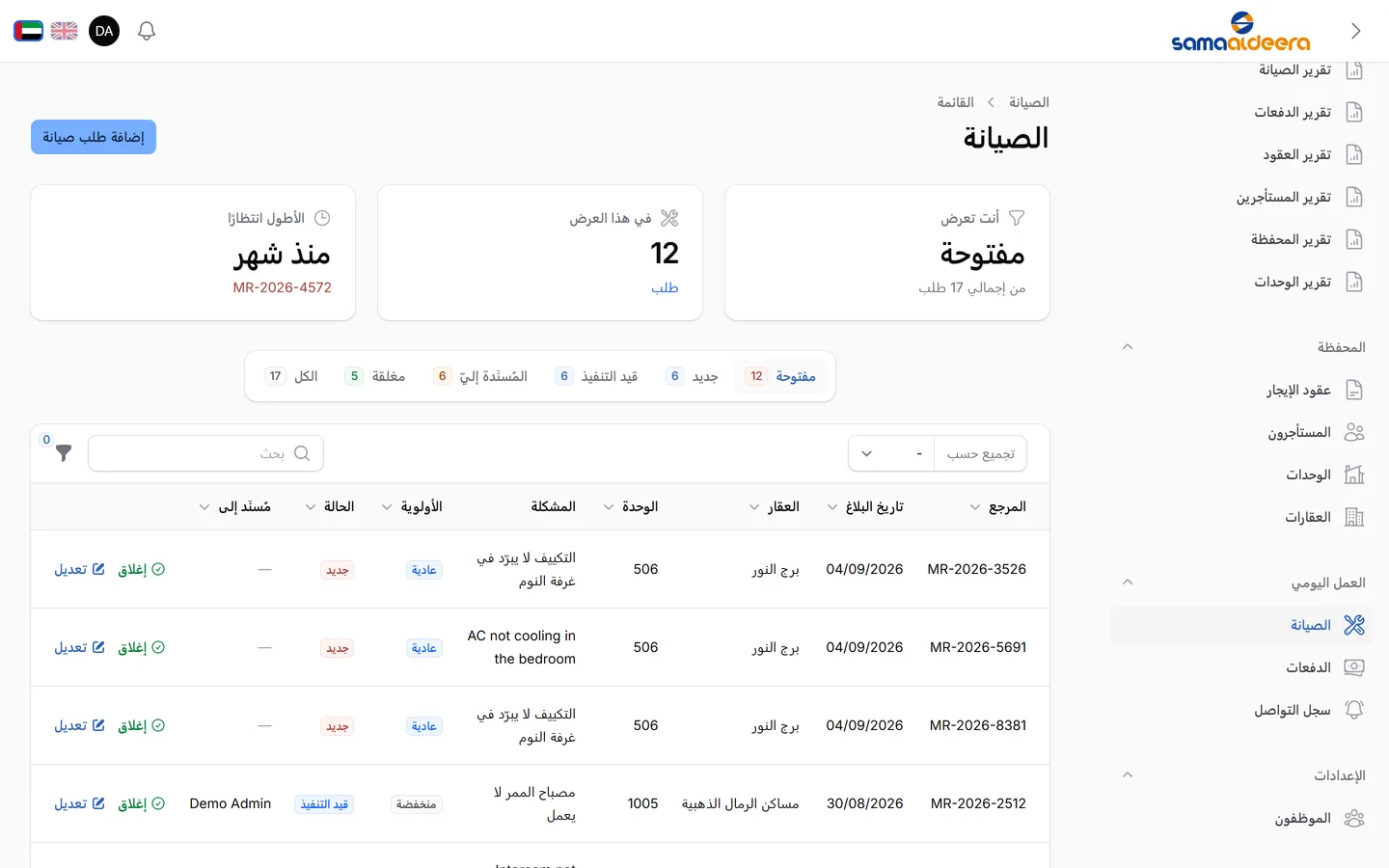Click the بحث search field
Image resolution: width=1389 pixels, height=868 pixels.
coord(205,453)
